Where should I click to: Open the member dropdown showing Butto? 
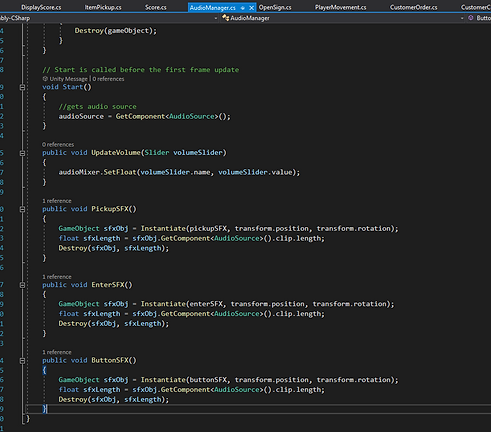coord(479,18)
